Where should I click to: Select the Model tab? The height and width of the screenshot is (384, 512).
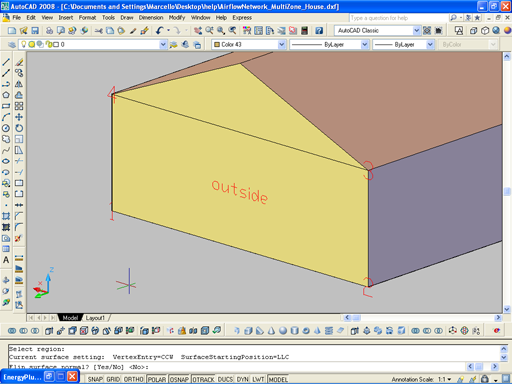coord(70,318)
